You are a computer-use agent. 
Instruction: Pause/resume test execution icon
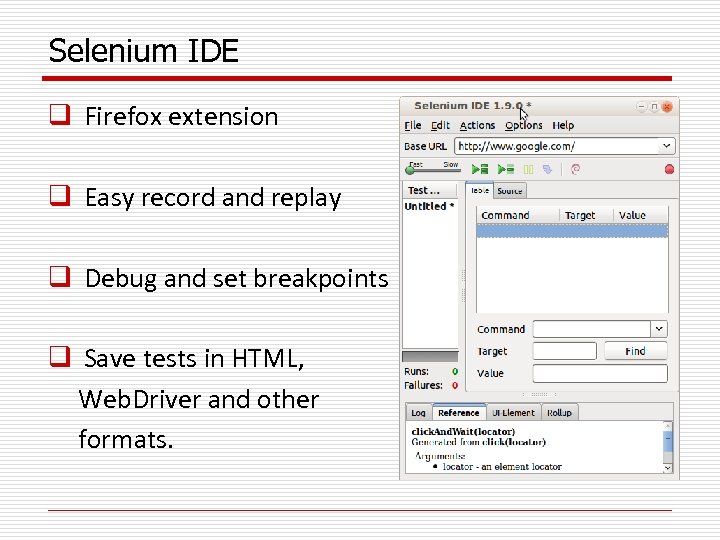point(529,169)
